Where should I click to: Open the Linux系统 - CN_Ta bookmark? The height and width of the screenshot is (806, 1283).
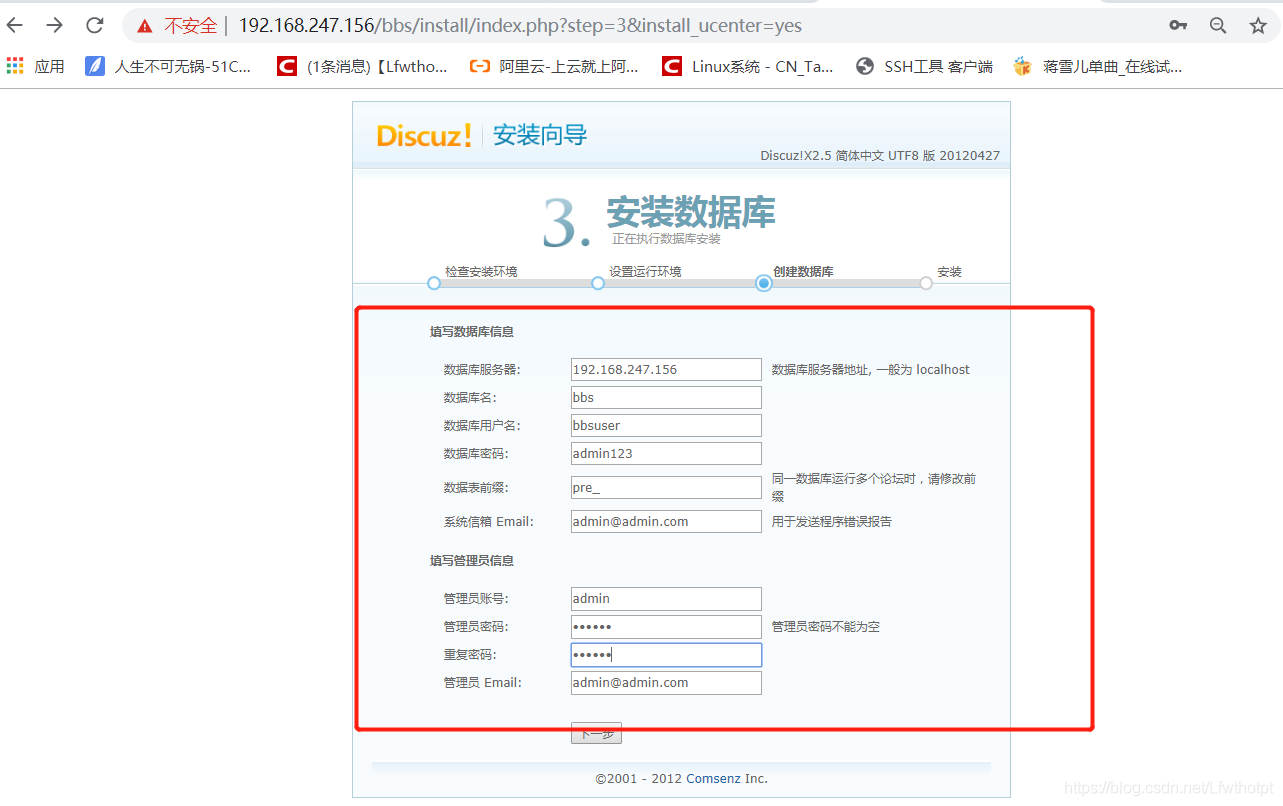click(747, 66)
